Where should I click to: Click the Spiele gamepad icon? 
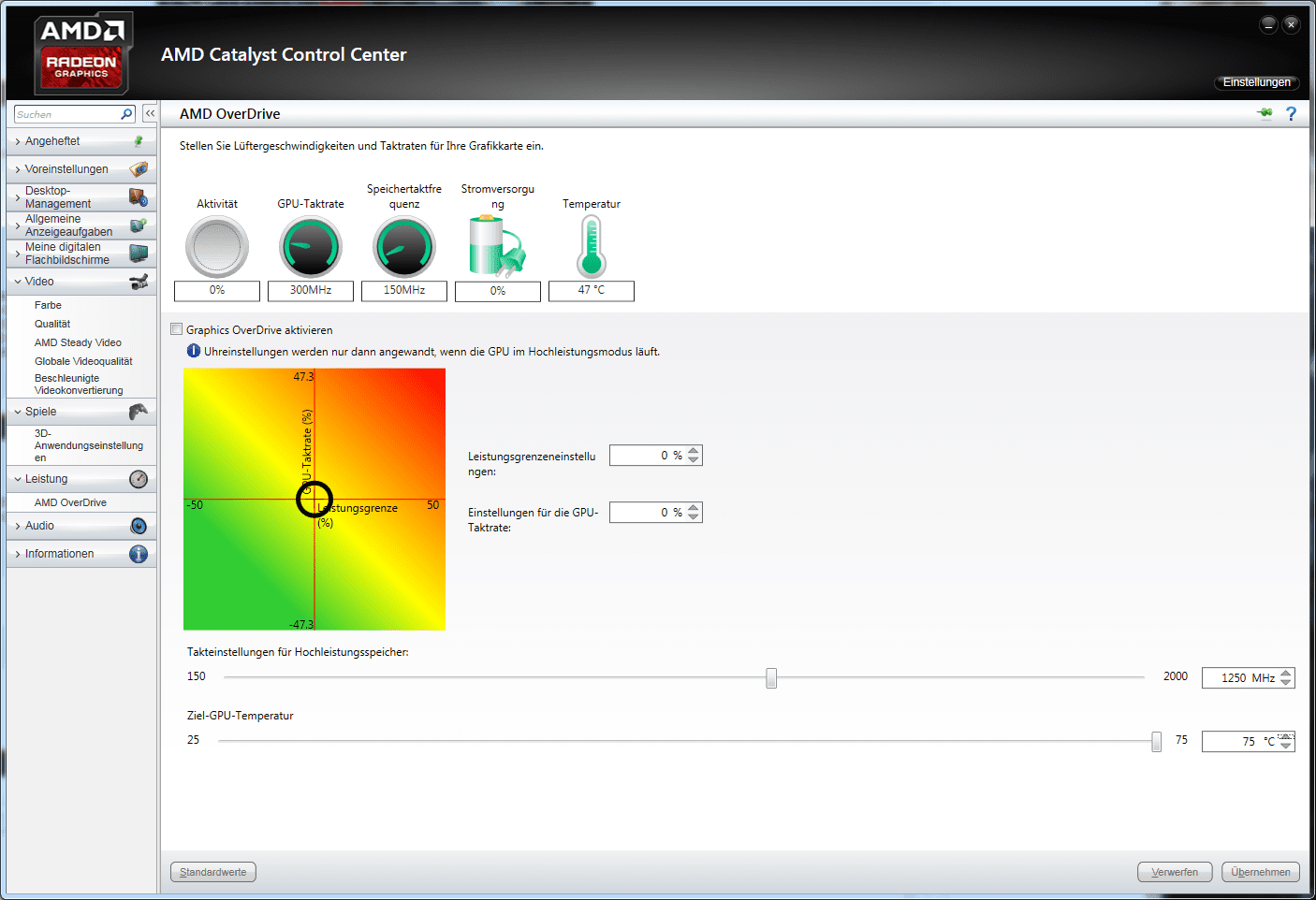139,412
